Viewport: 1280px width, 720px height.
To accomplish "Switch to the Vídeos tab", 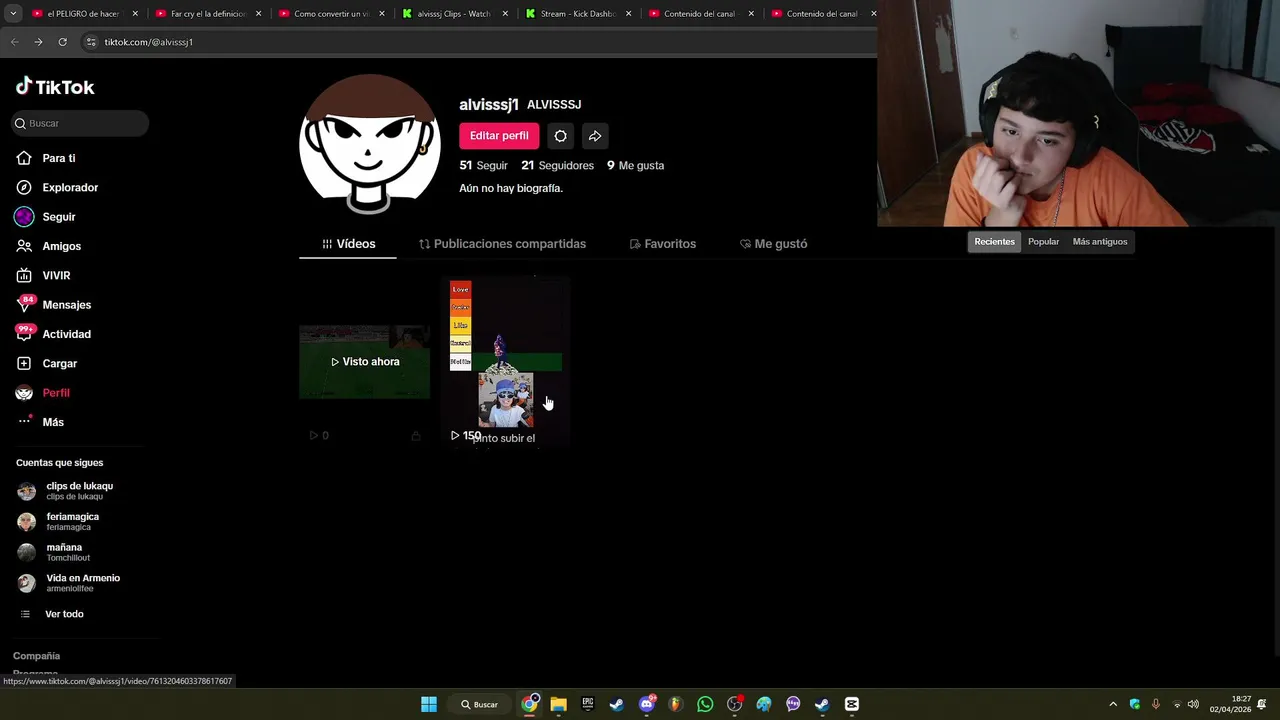I will [x=348, y=244].
